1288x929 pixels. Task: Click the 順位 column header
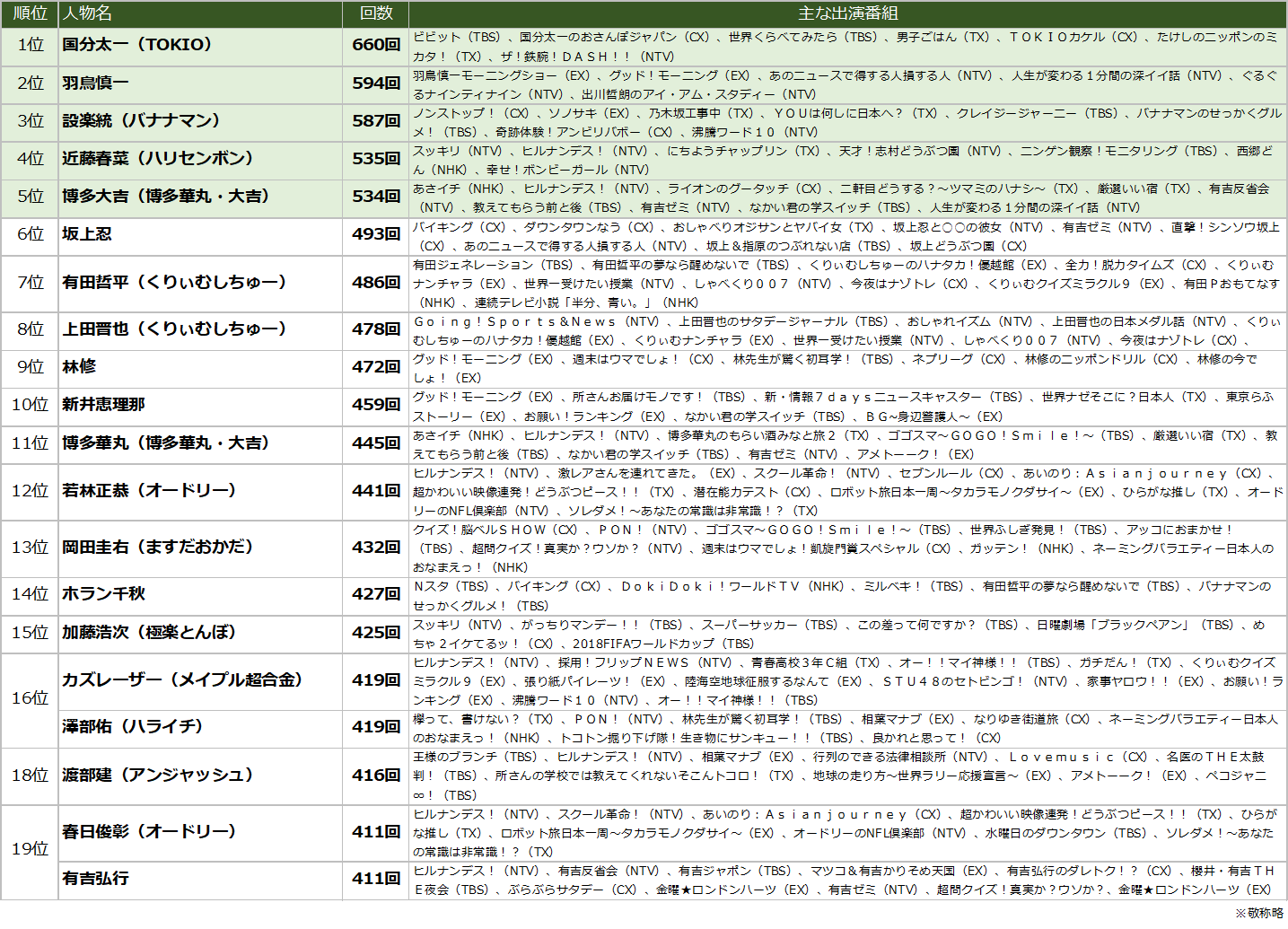pyautogui.click(x=30, y=13)
